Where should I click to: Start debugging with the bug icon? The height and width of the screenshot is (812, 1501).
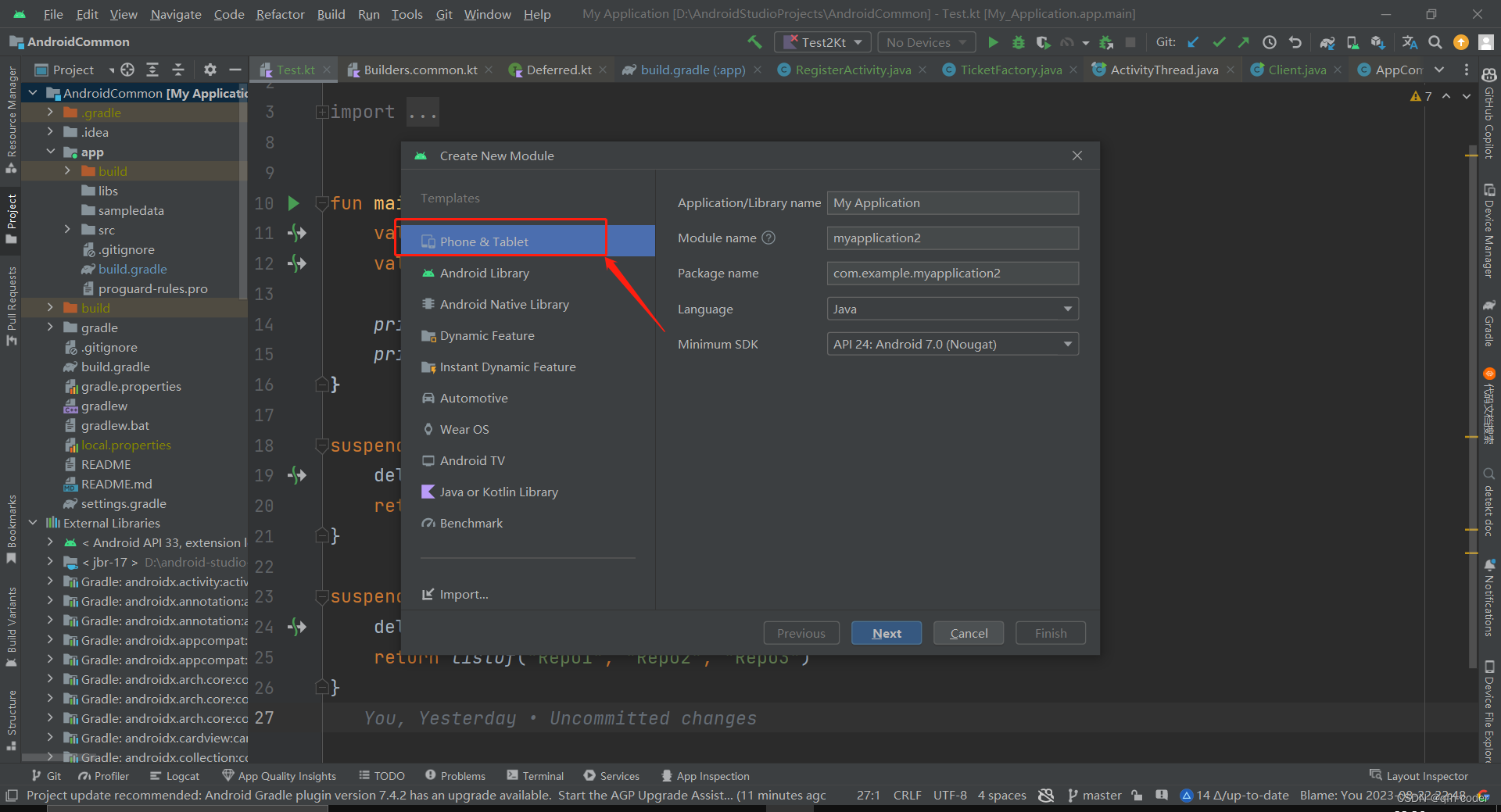(x=1018, y=42)
